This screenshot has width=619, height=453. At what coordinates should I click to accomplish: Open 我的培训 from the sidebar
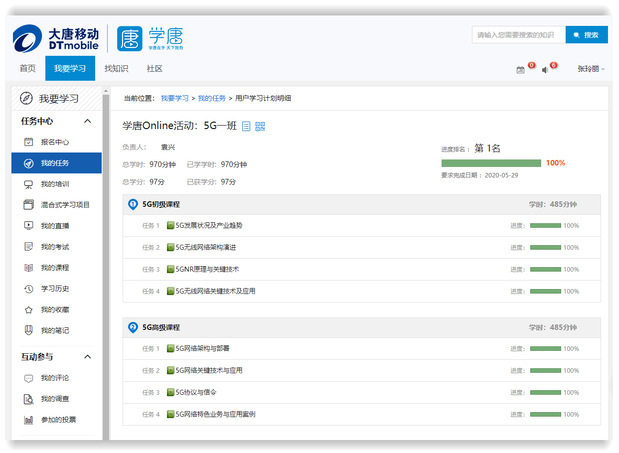(54, 184)
